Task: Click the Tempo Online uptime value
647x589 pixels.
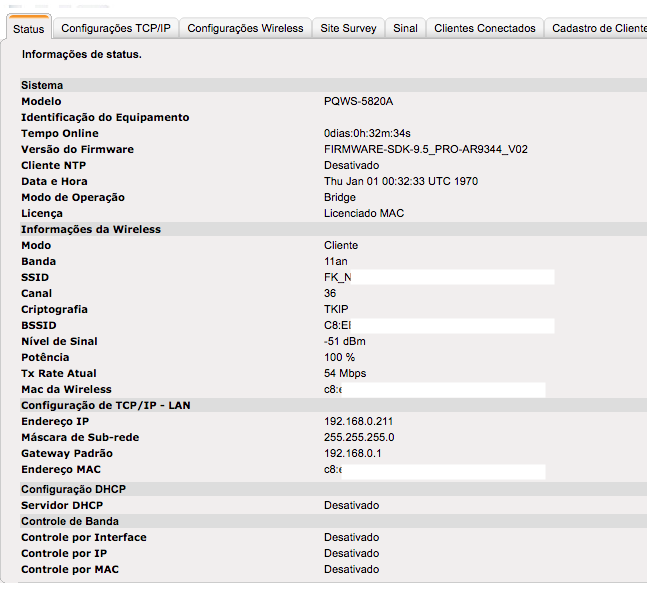Action: point(367,134)
